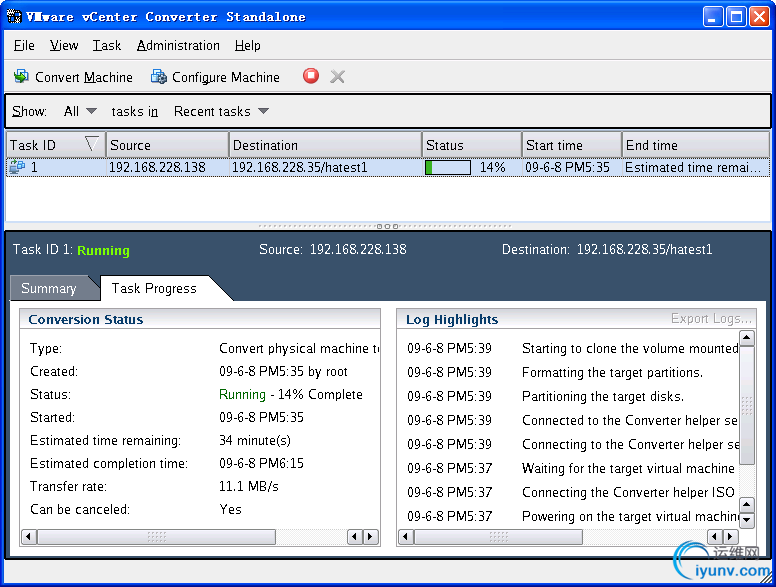The image size is (776, 587).
Task: Click Log Highlights scroll up arrow
Action: (746, 339)
